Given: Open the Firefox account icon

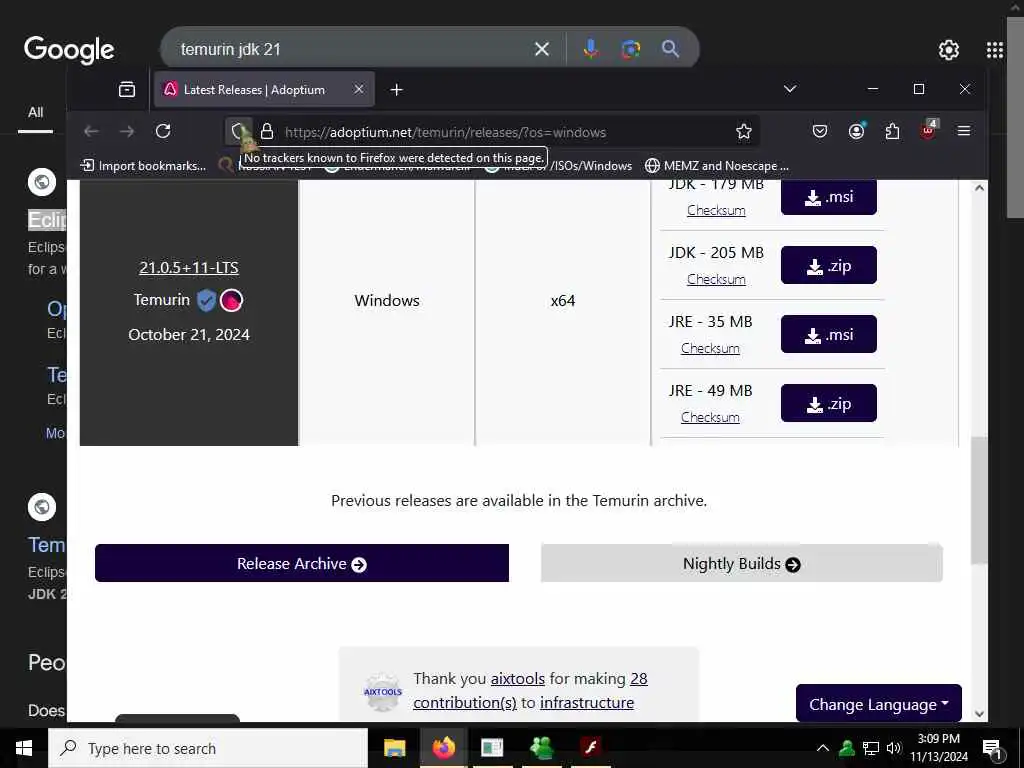Looking at the screenshot, I should (x=856, y=131).
